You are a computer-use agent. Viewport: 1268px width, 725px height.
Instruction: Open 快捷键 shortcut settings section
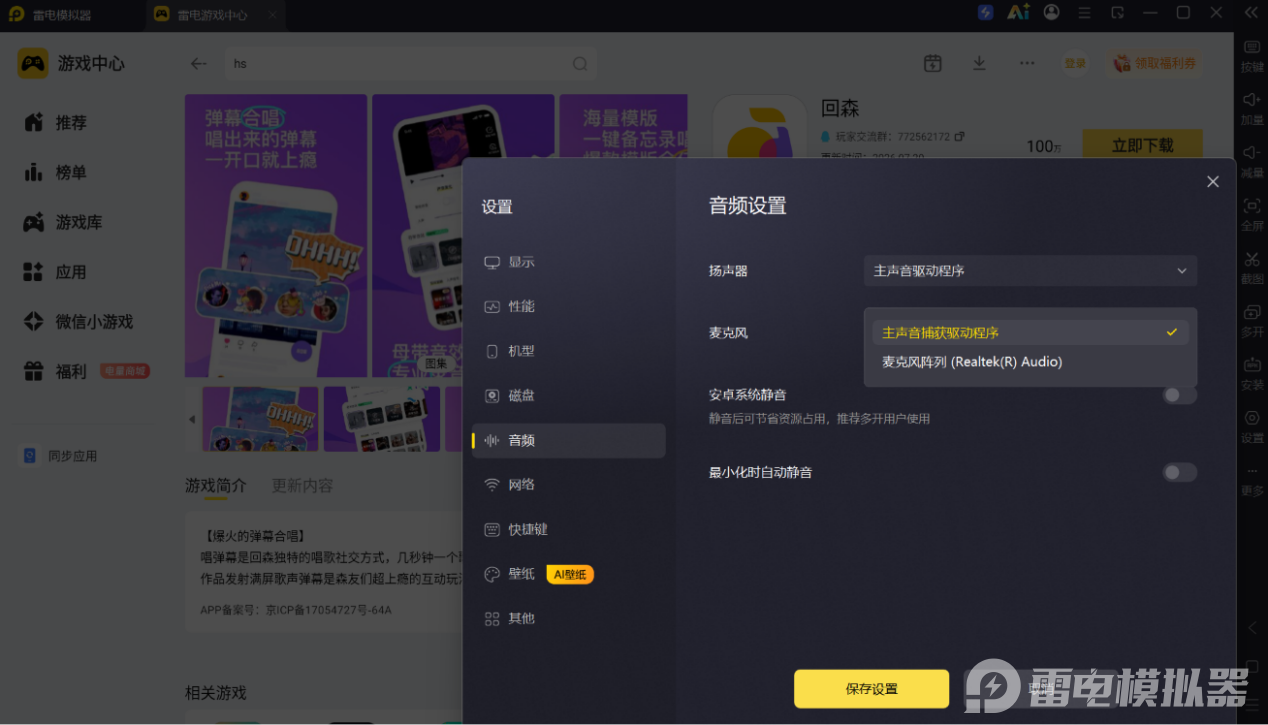[568, 529]
